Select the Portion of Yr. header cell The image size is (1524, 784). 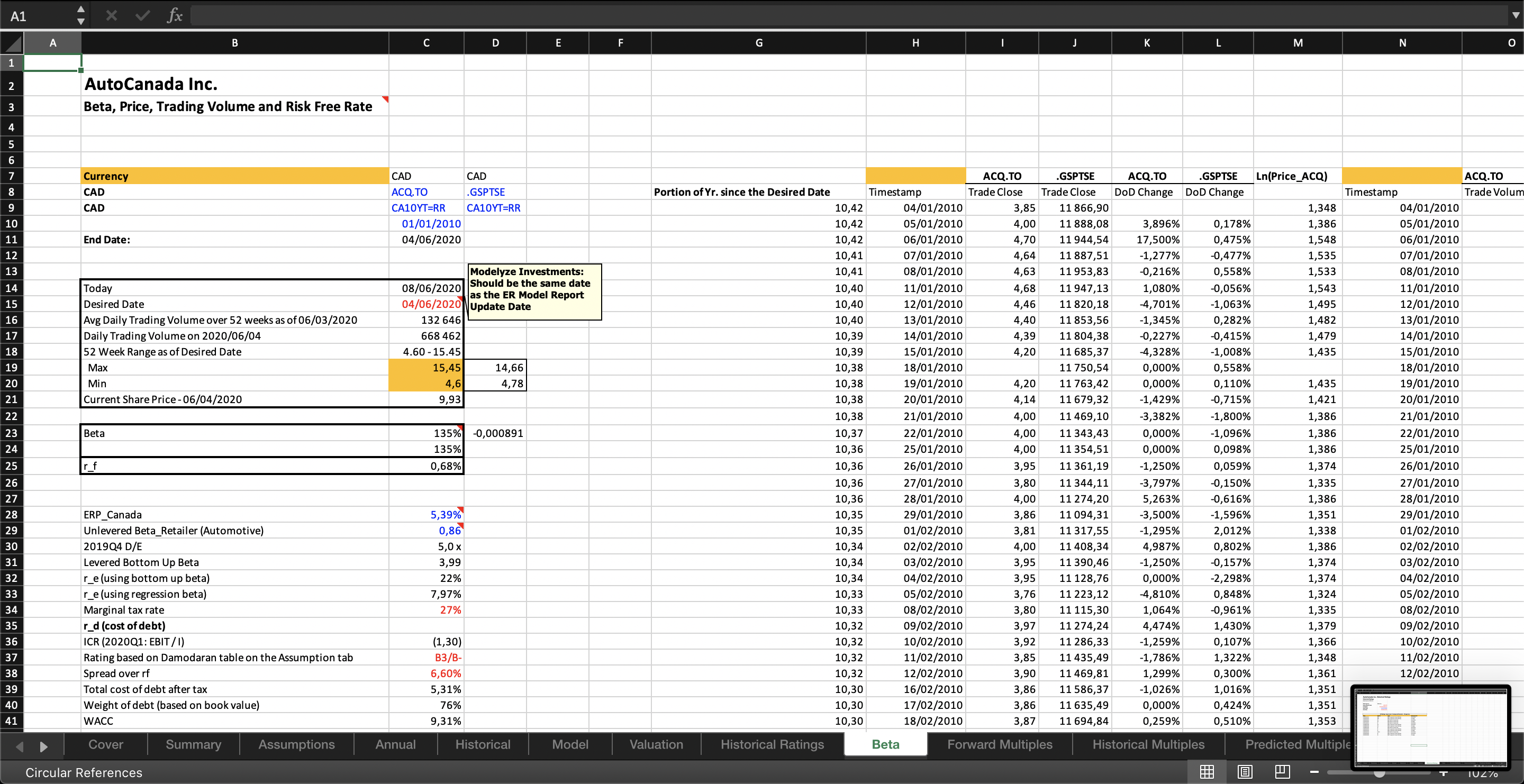pos(758,192)
